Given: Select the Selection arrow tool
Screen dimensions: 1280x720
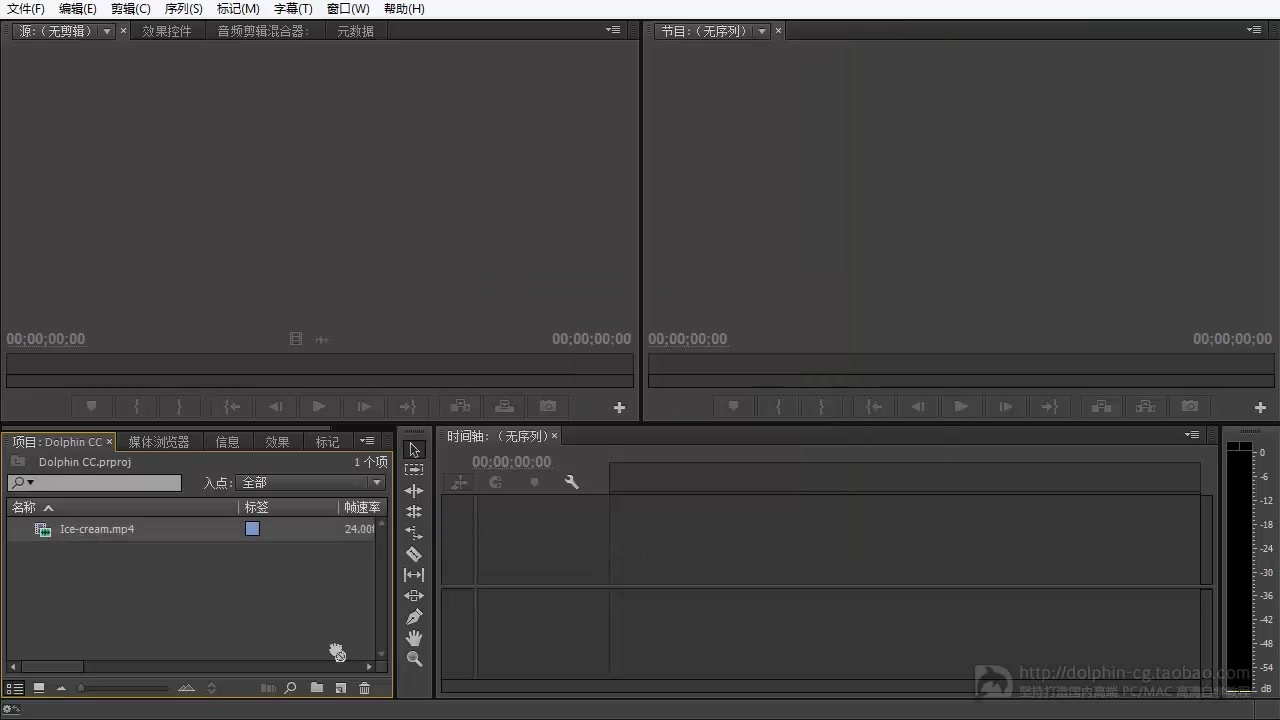Looking at the screenshot, I should coord(414,450).
